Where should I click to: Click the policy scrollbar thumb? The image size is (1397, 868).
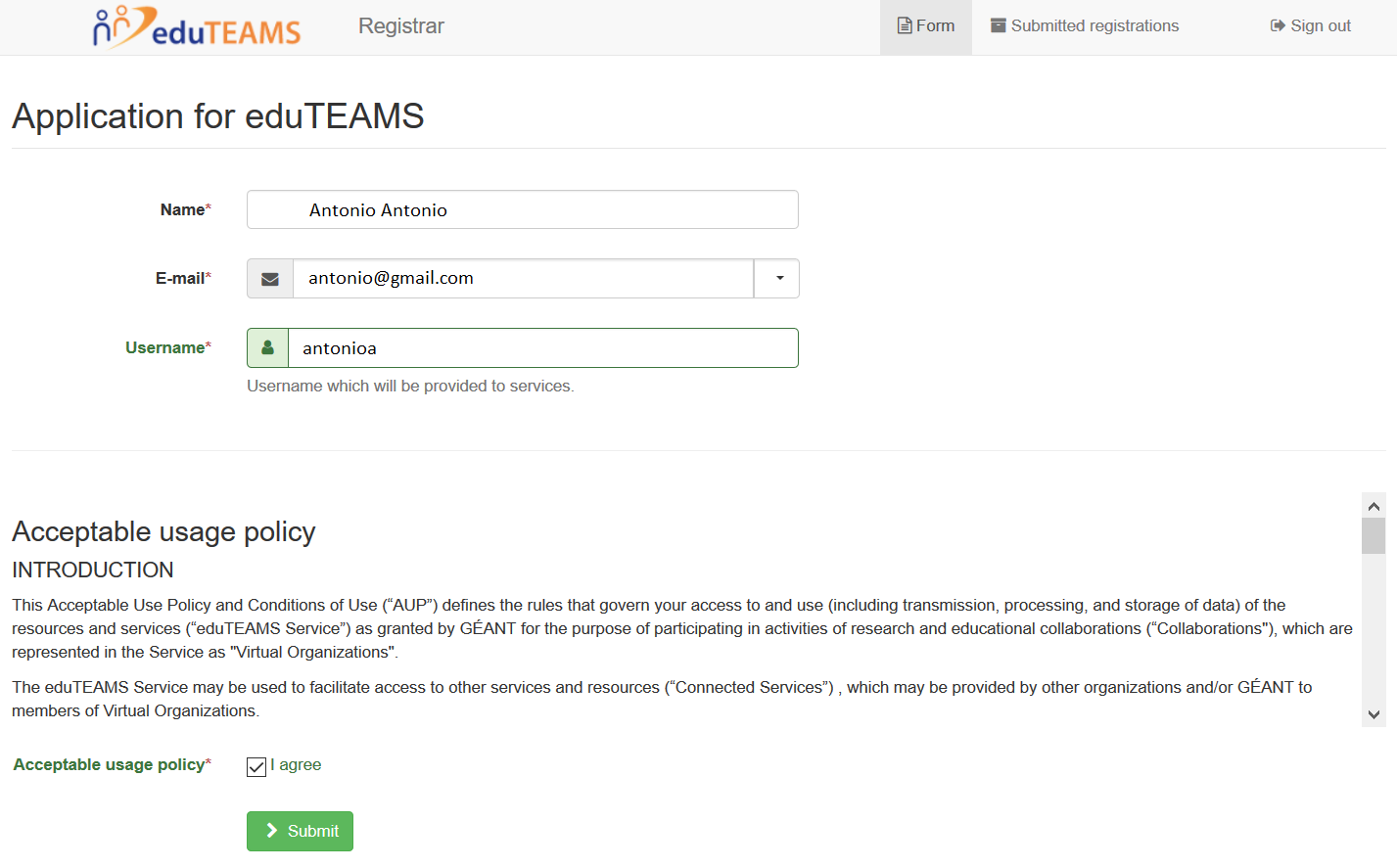pyautogui.click(x=1374, y=536)
